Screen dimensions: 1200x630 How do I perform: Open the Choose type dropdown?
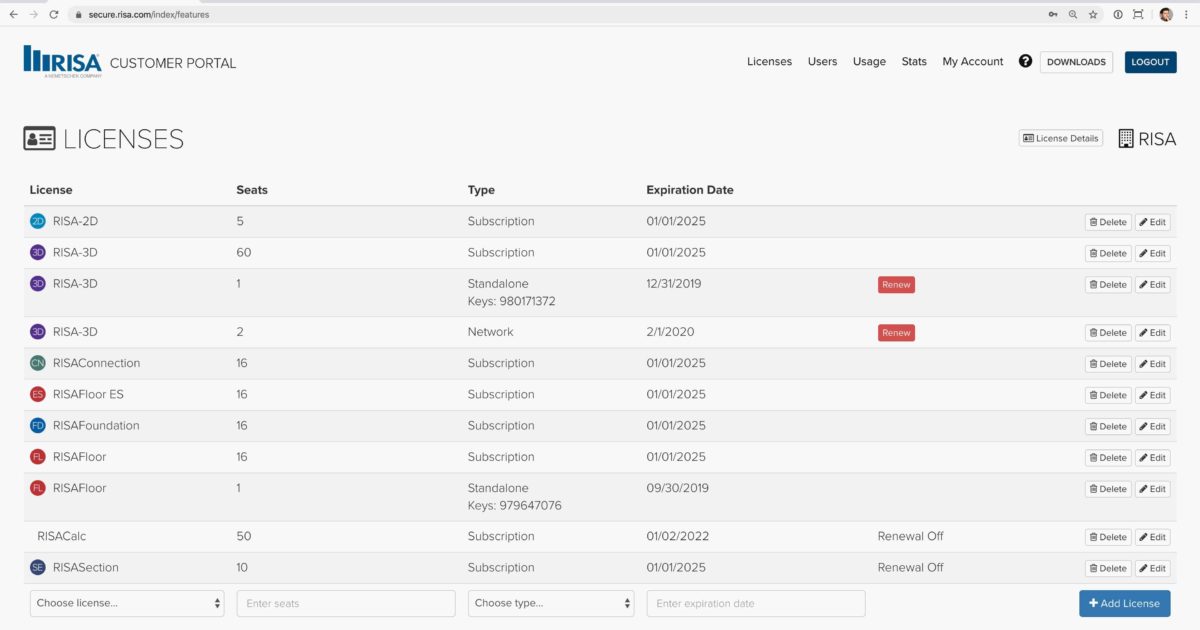(x=550, y=603)
